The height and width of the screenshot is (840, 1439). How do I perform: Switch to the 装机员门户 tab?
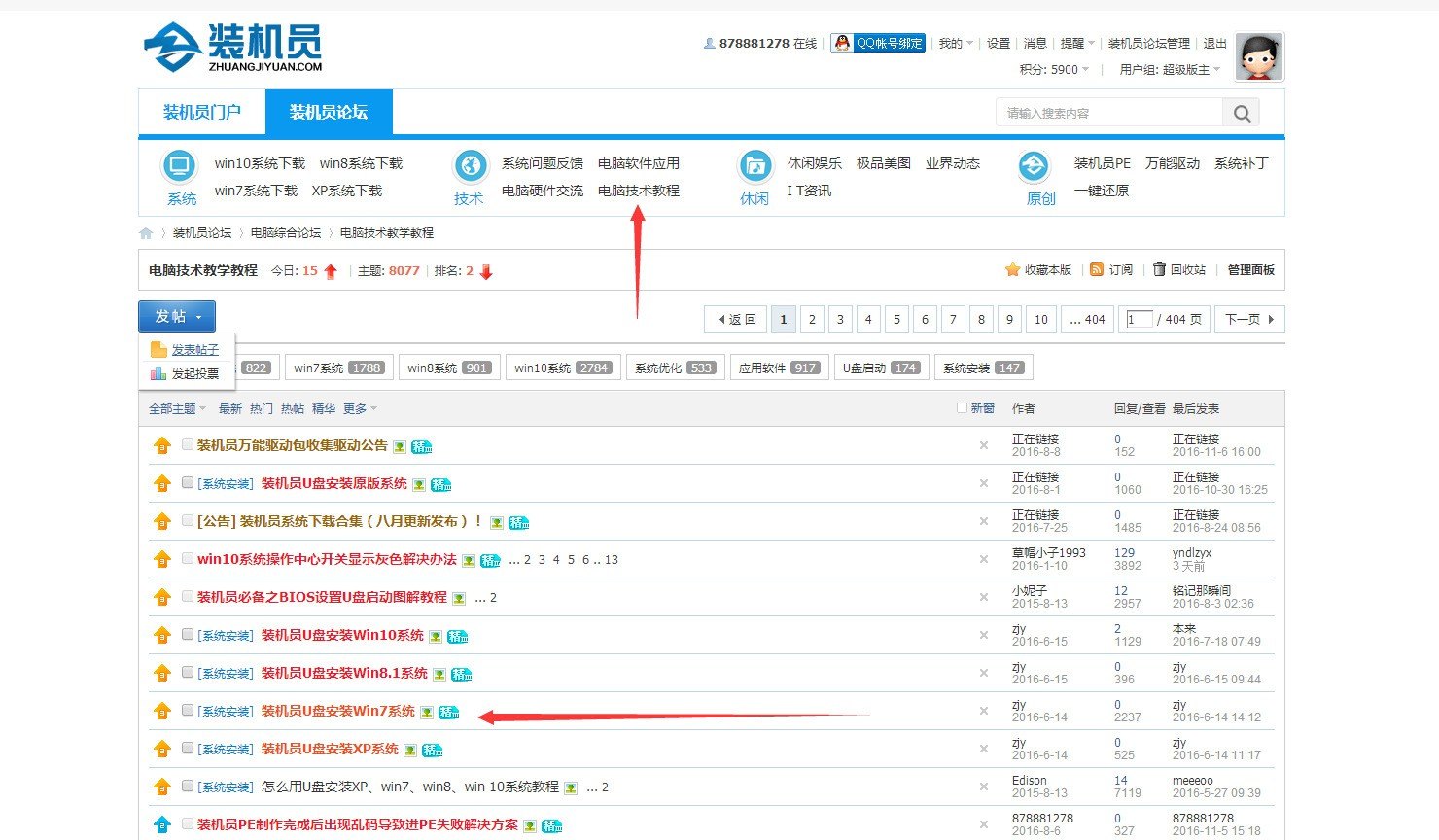(x=202, y=112)
